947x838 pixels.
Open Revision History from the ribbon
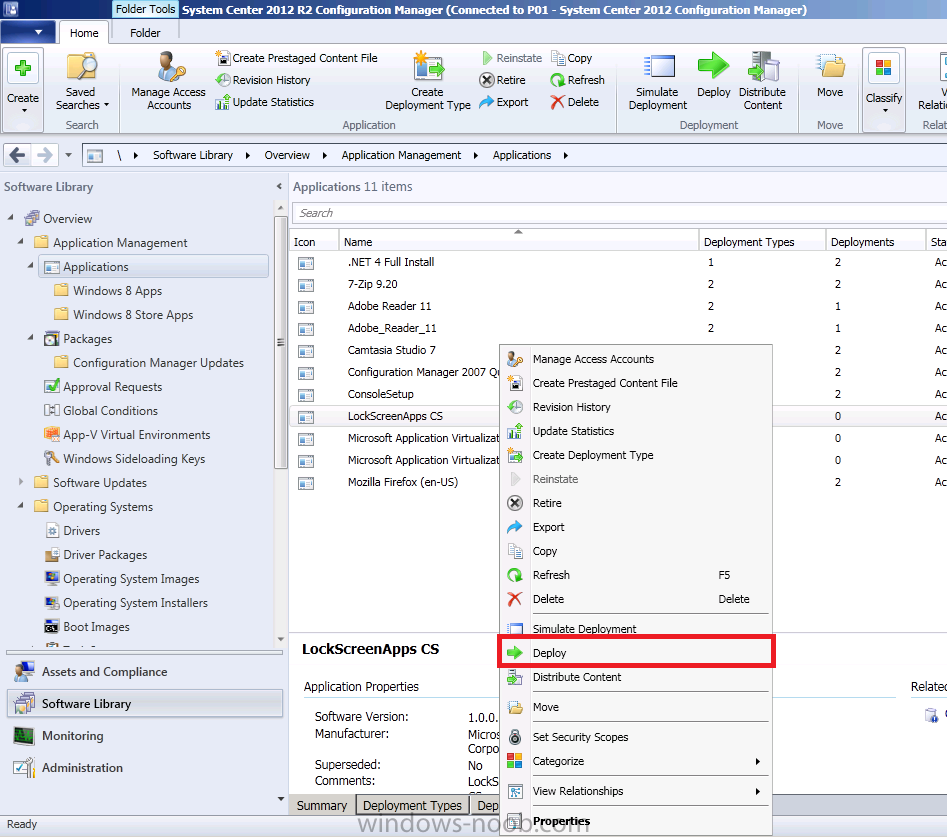pos(263,80)
